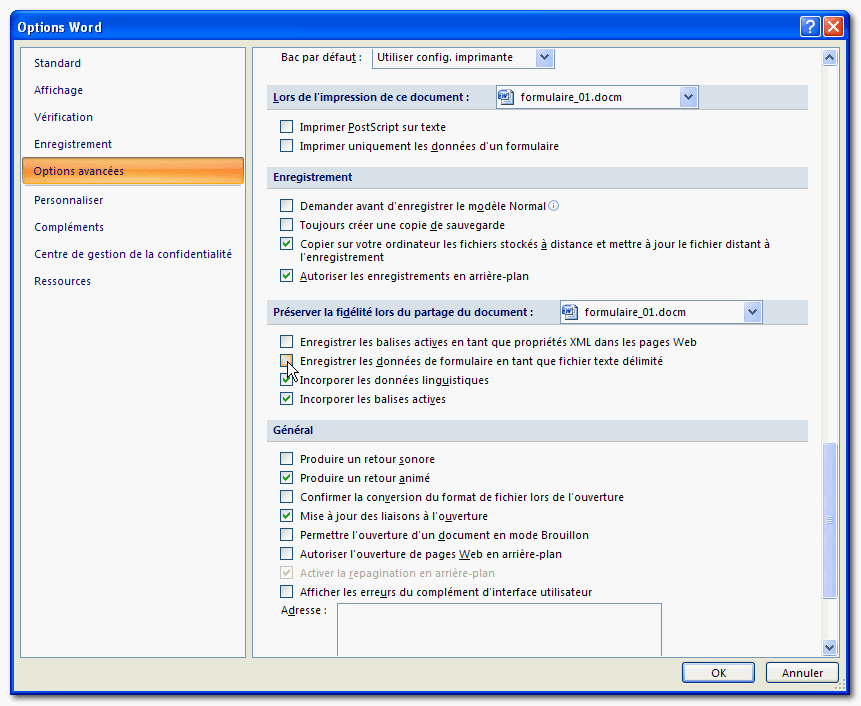Click the vertical scrollbar thumb

point(829,520)
